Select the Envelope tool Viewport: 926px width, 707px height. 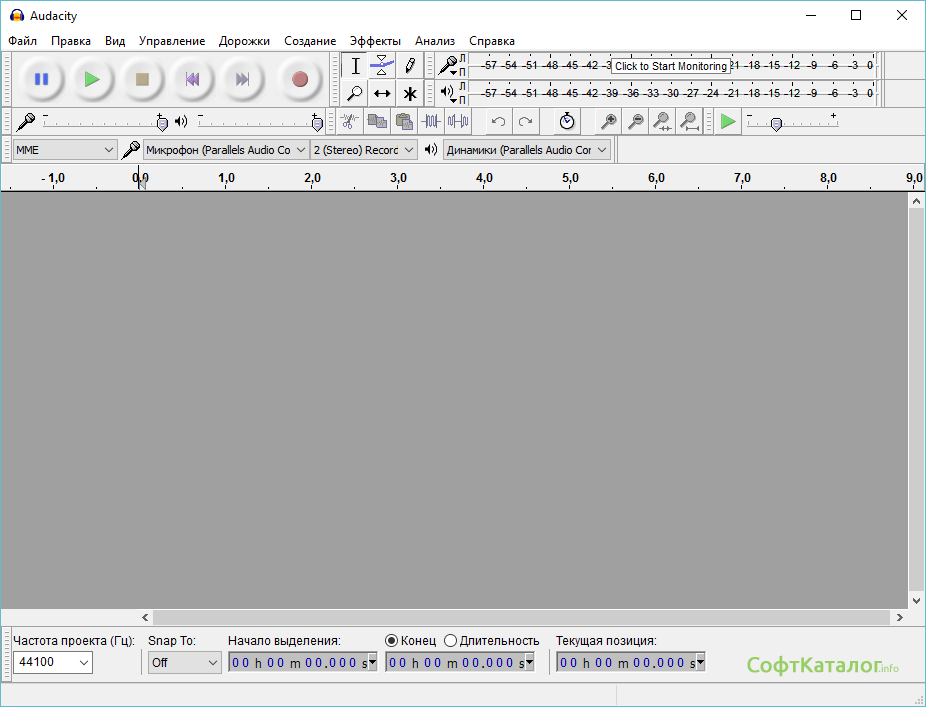tap(383, 65)
